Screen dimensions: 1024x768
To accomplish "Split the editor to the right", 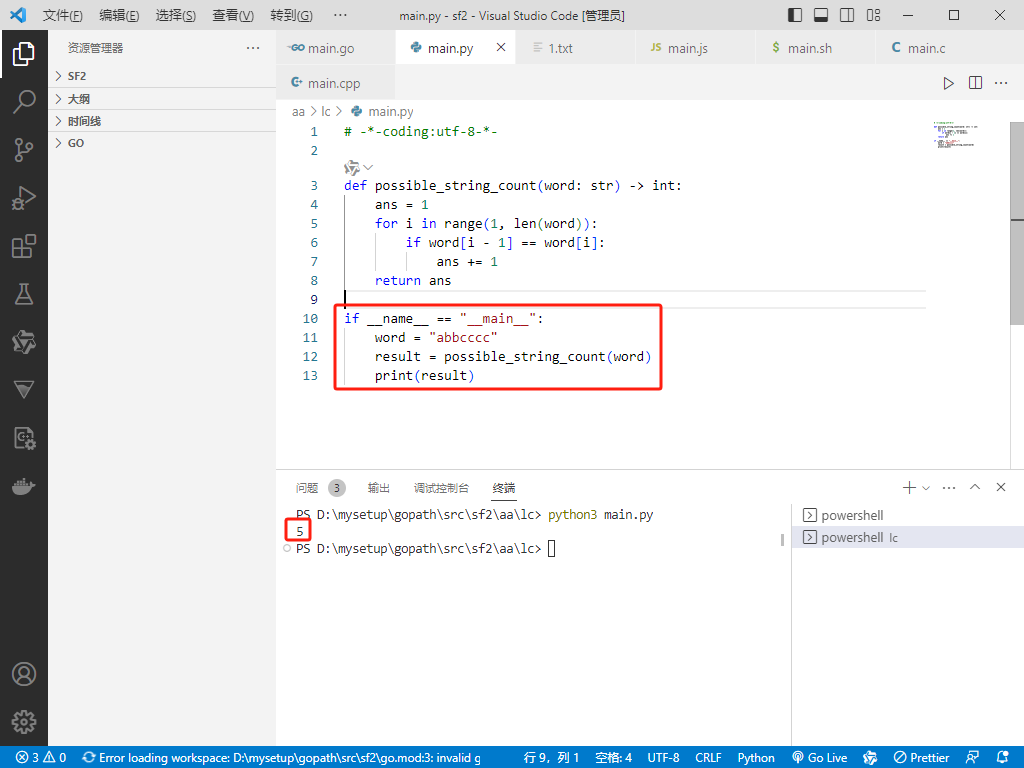I will pos(975,83).
